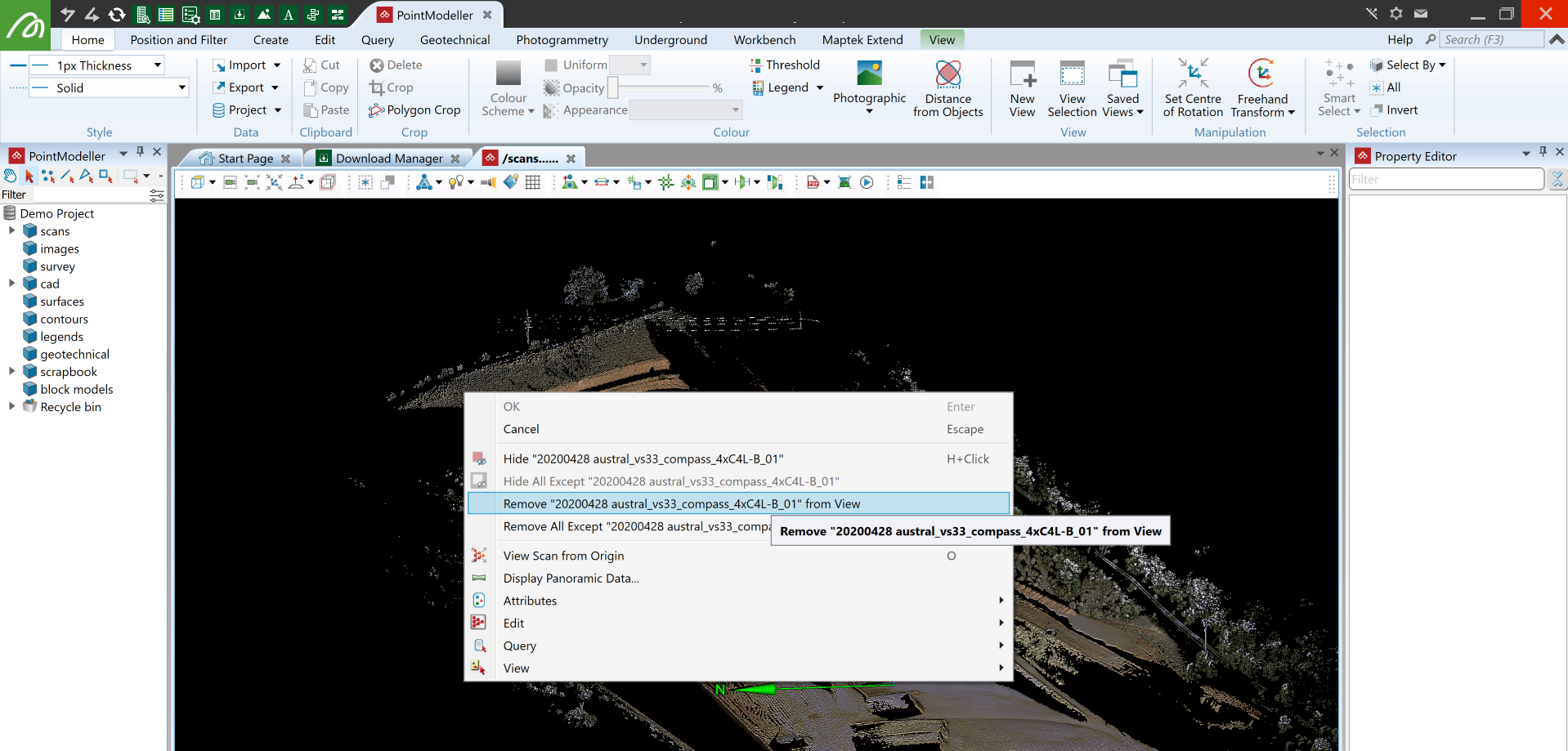1568x751 pixels.
Task: Choose View Scan from Origin
Action: click(563, 556)
